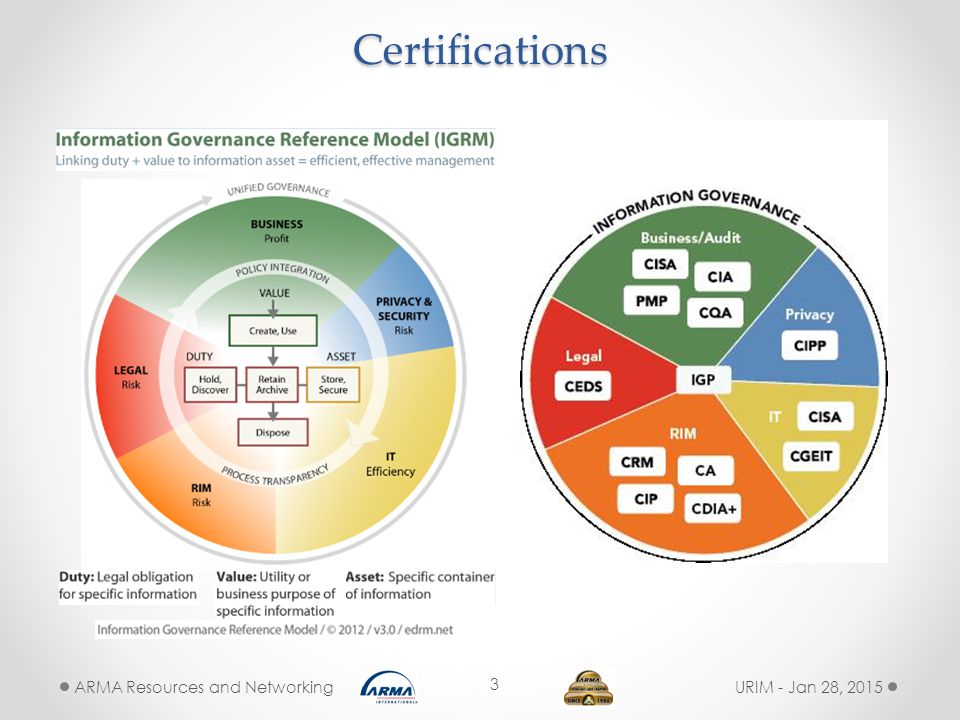Click the "PROCESS TRANSPARENCY" curved text

pos(275,475)
